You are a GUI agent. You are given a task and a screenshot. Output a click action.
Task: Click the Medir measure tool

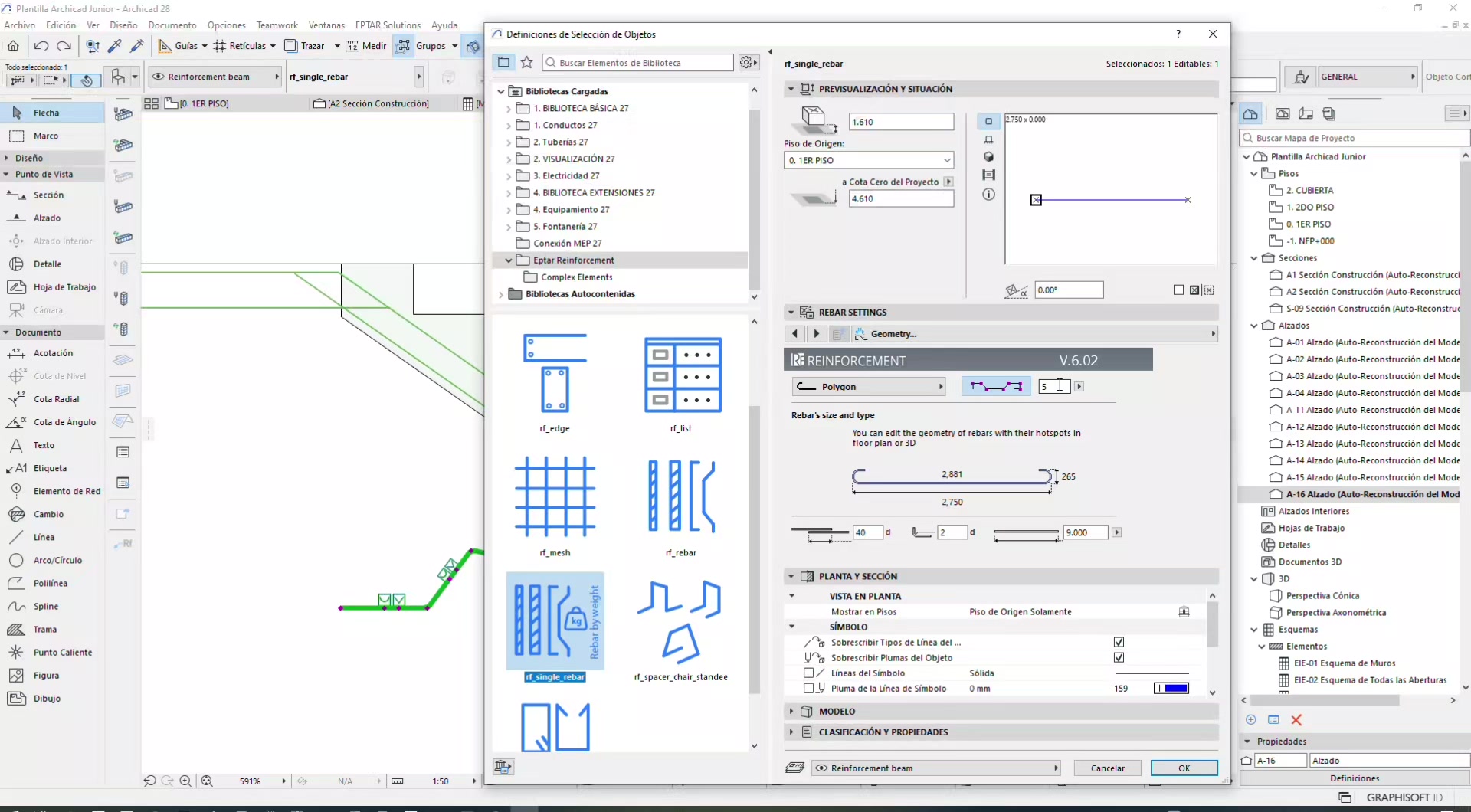[366, 46]
